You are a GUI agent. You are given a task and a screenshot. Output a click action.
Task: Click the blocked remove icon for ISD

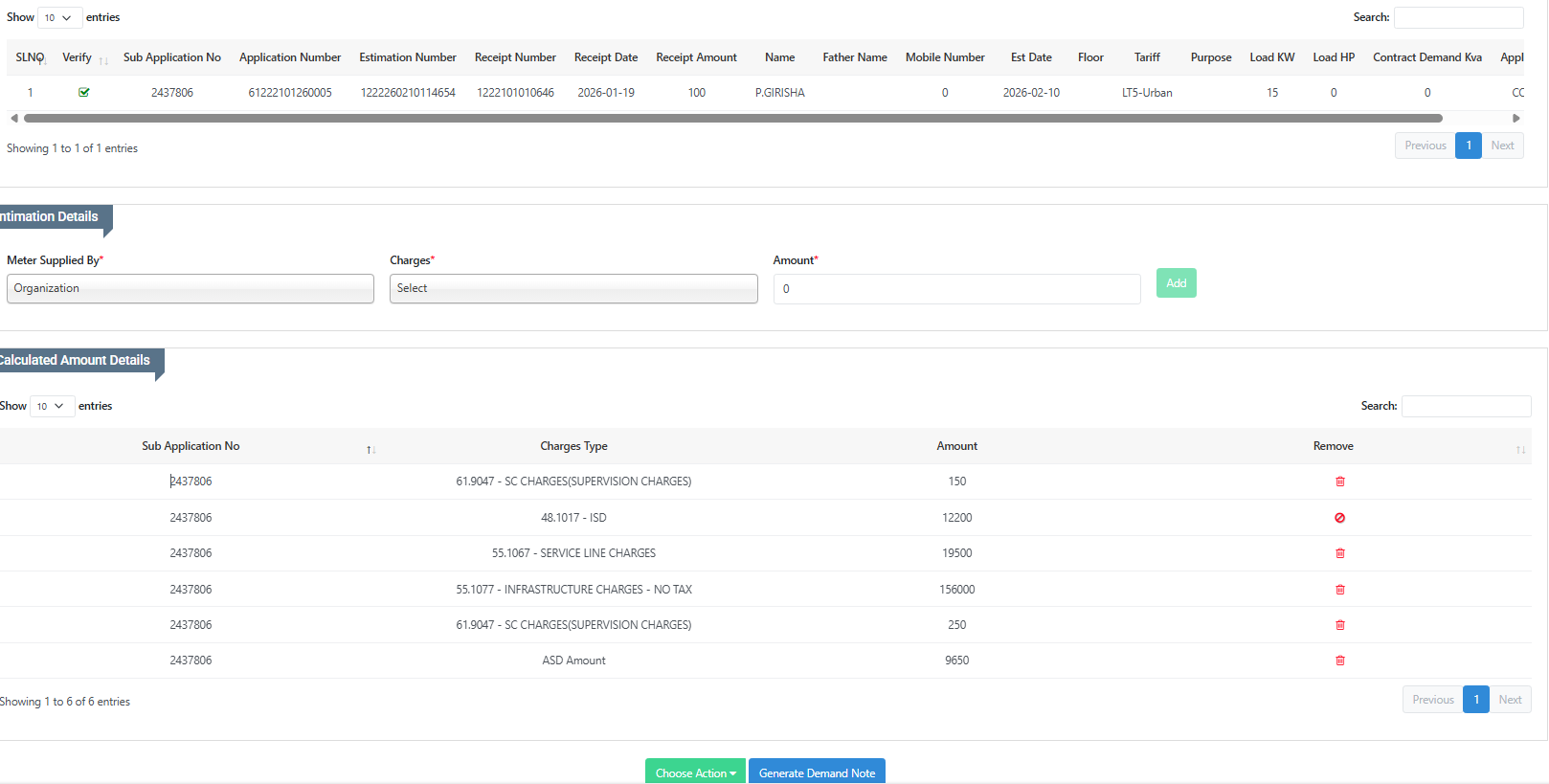pos(1339,518)
